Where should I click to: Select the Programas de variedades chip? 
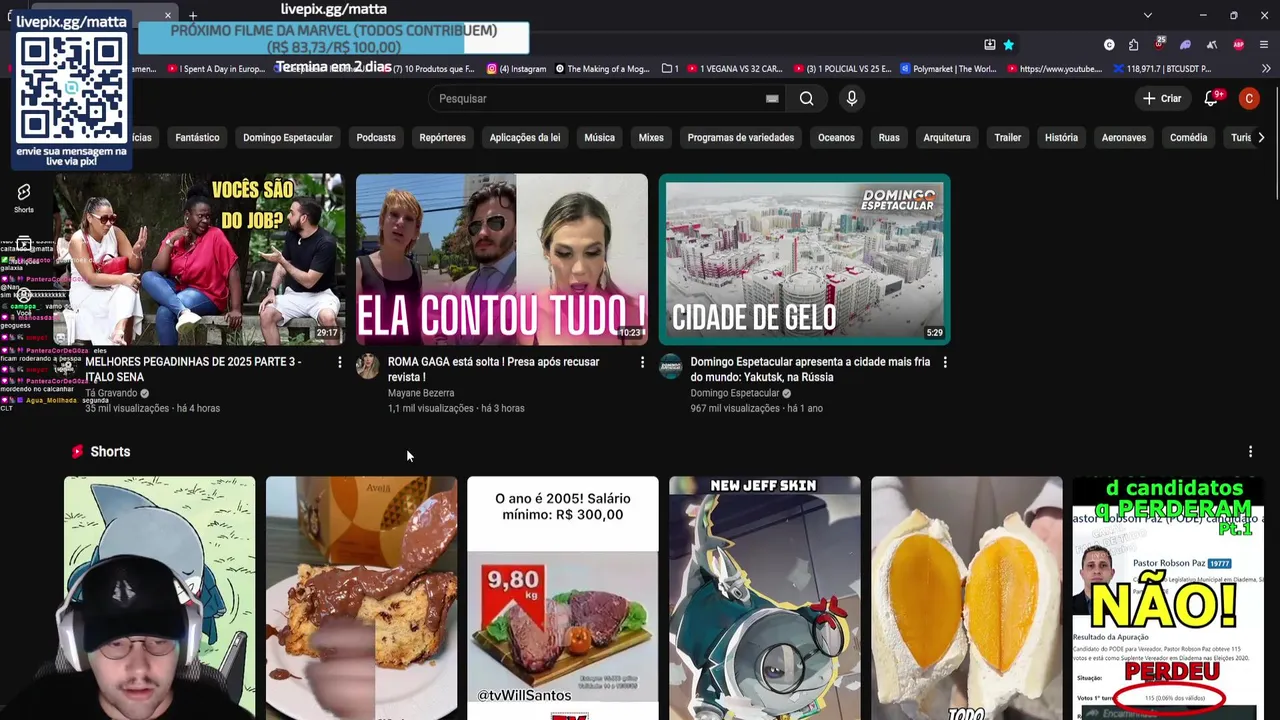(x=741, y=137)
